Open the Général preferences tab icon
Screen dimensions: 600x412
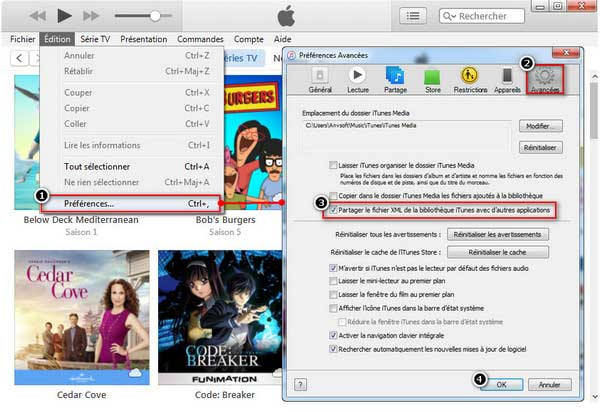point(320,80)
